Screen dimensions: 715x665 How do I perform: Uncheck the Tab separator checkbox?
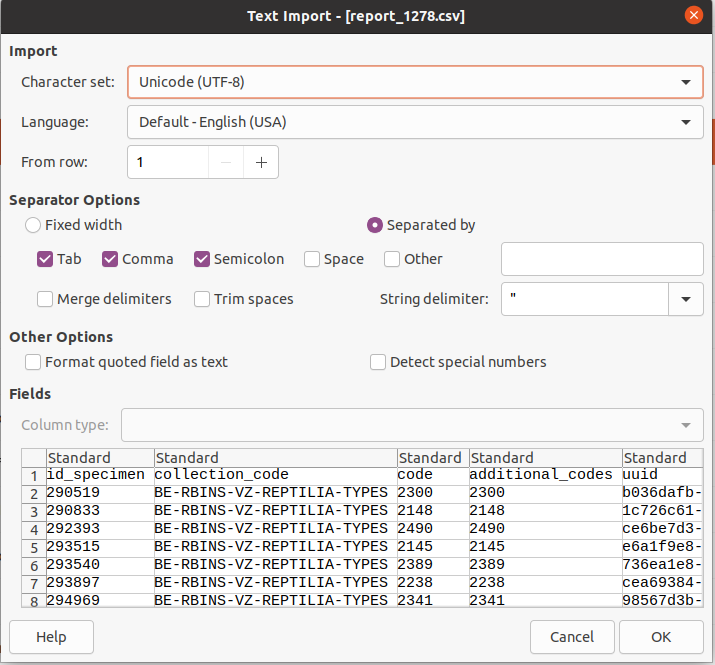tap(45, 259)
